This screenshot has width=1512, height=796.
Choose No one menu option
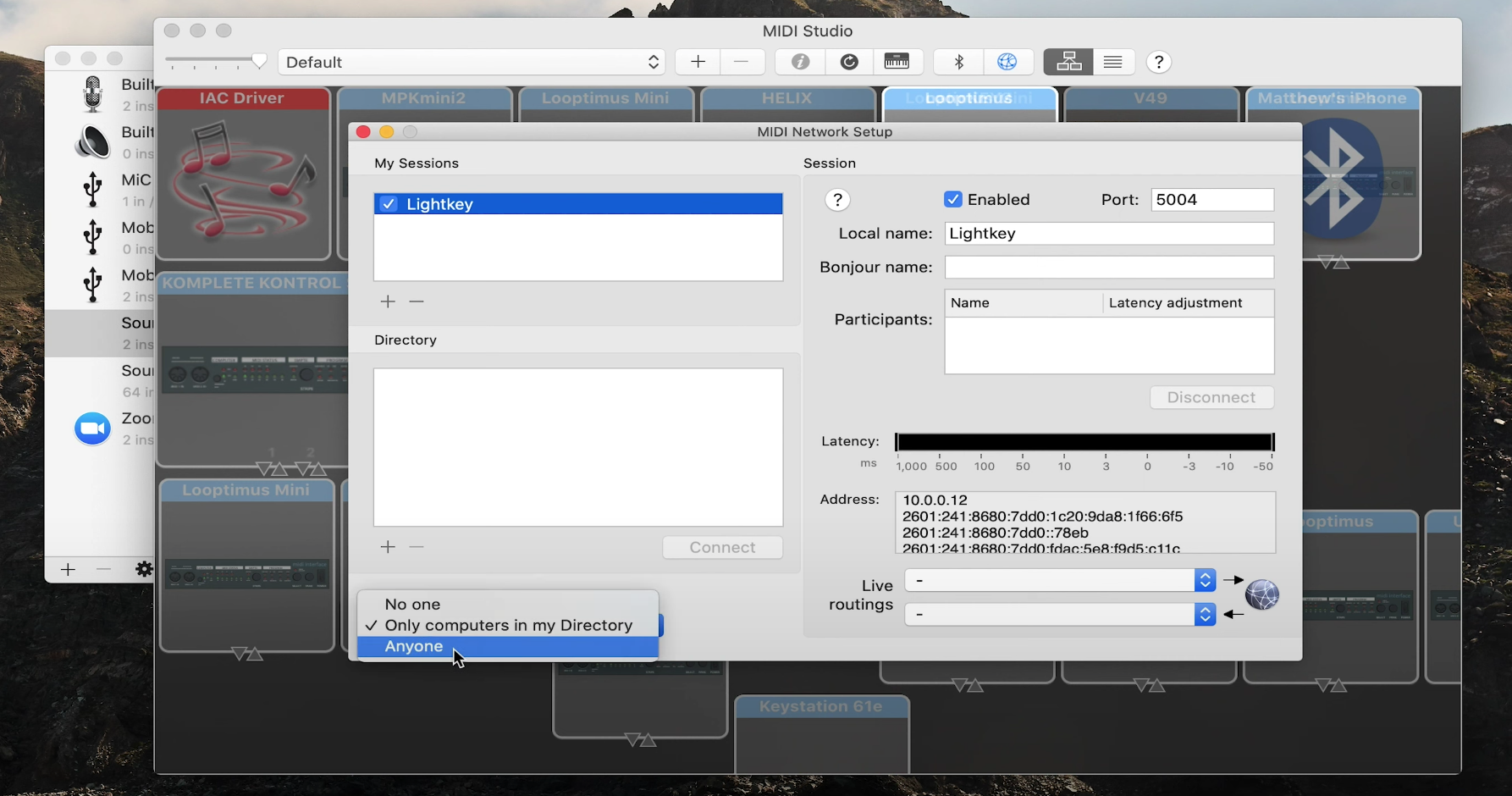point(412,604)
